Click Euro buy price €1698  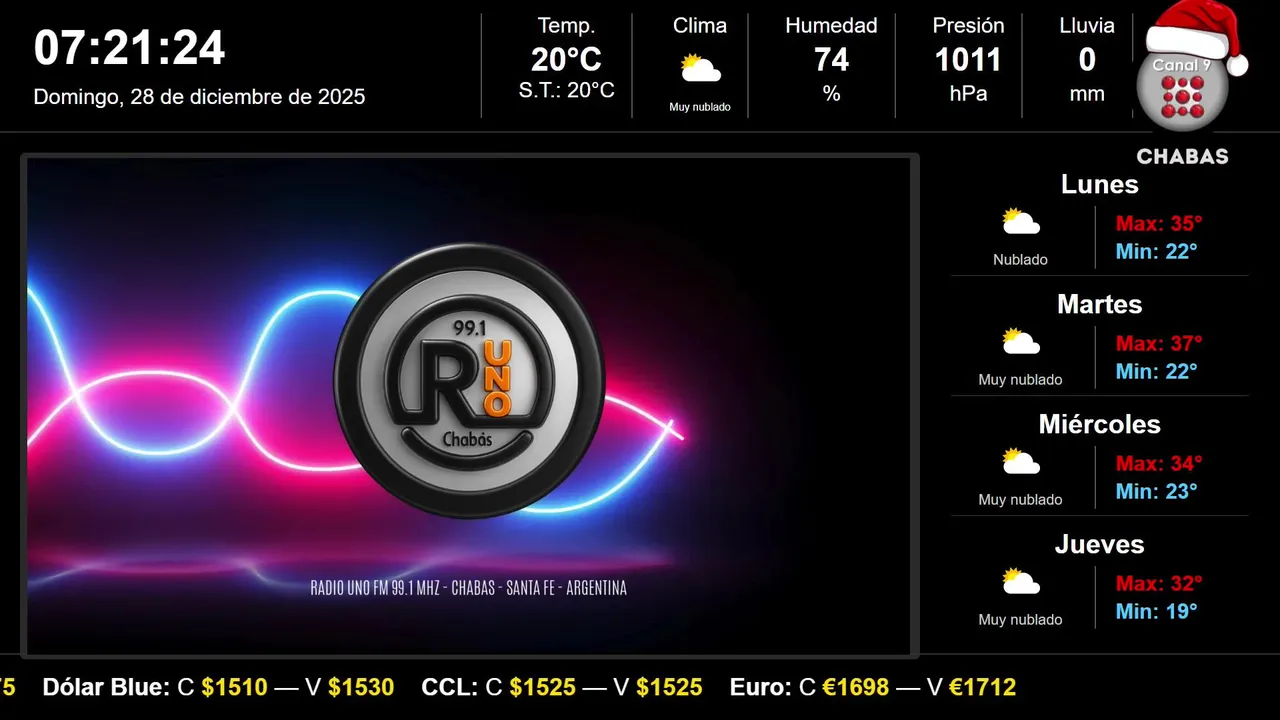856,687
